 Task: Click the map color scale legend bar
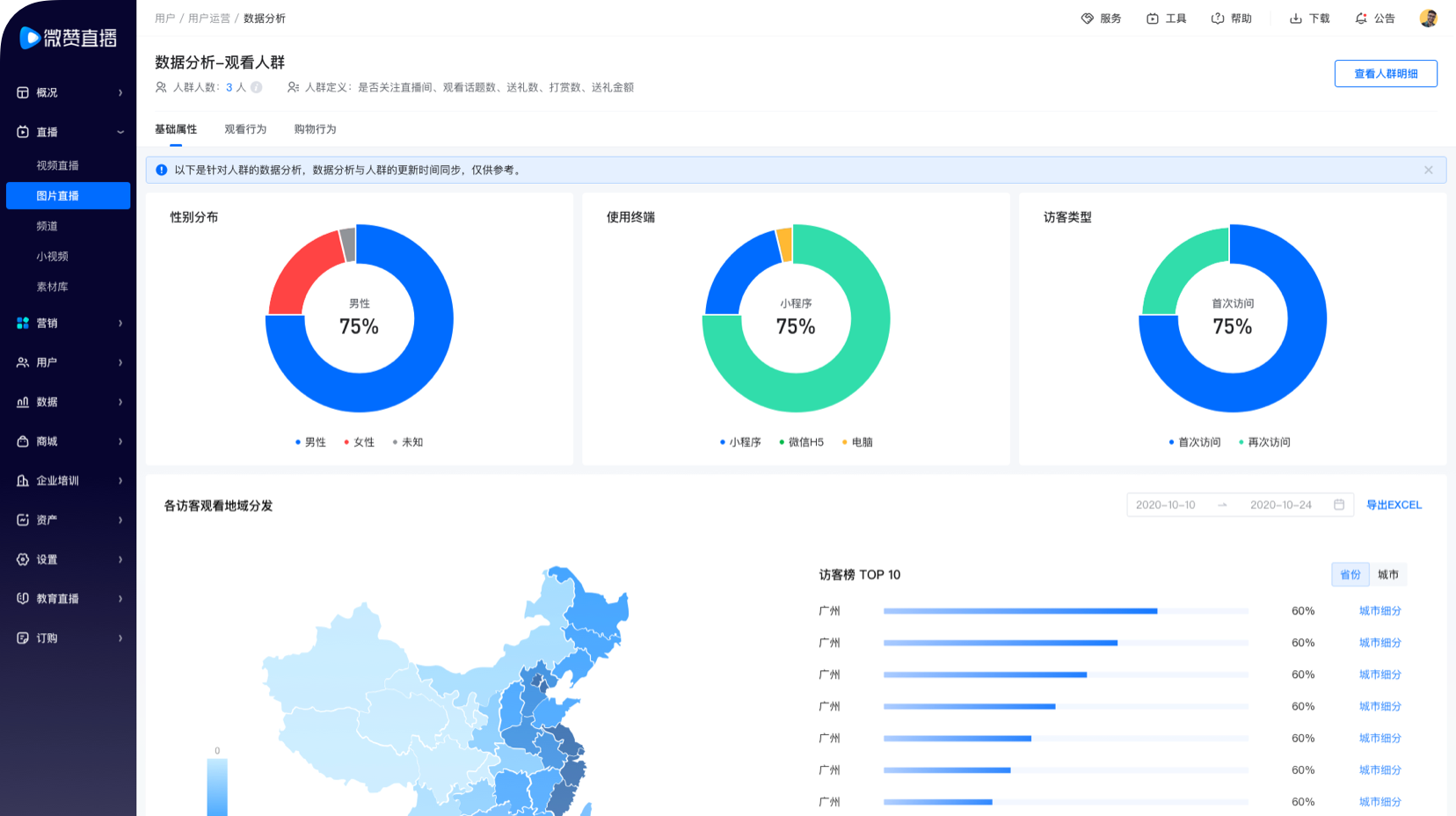pos(217,786)
